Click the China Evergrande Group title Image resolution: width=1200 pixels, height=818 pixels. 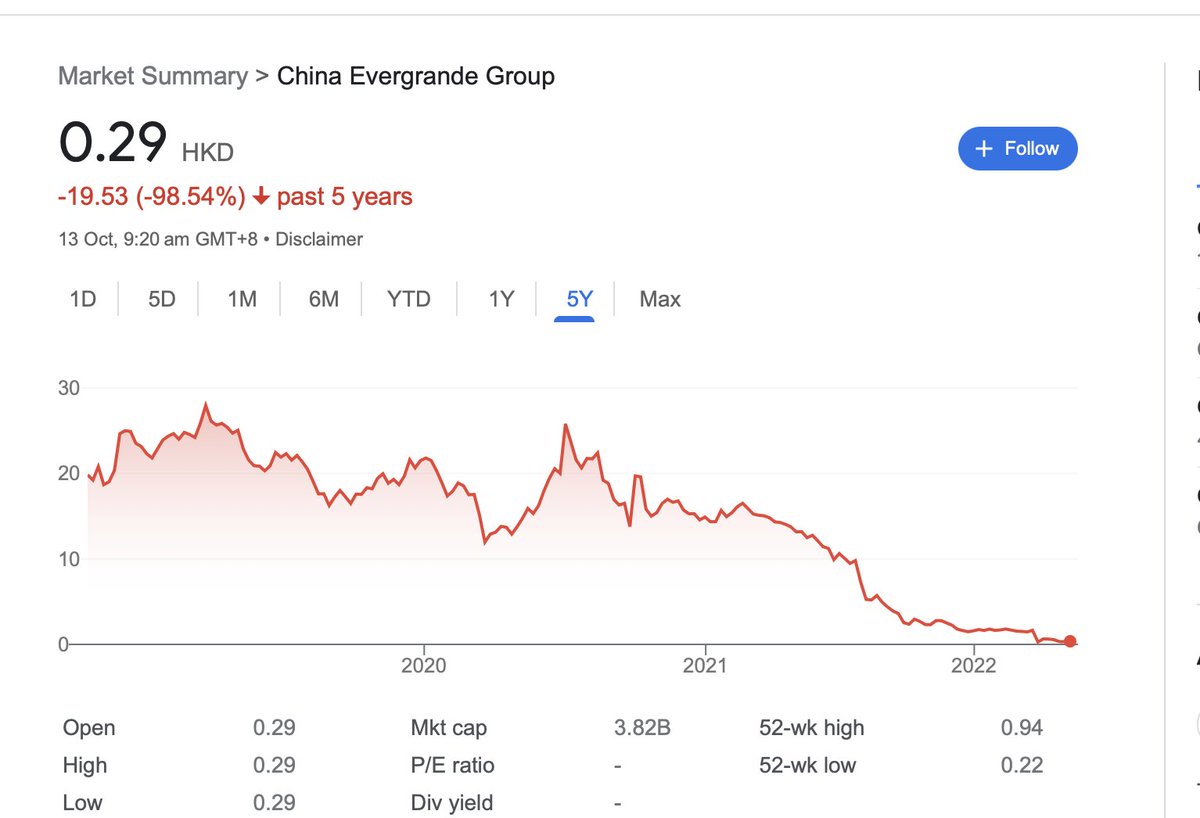415,76
